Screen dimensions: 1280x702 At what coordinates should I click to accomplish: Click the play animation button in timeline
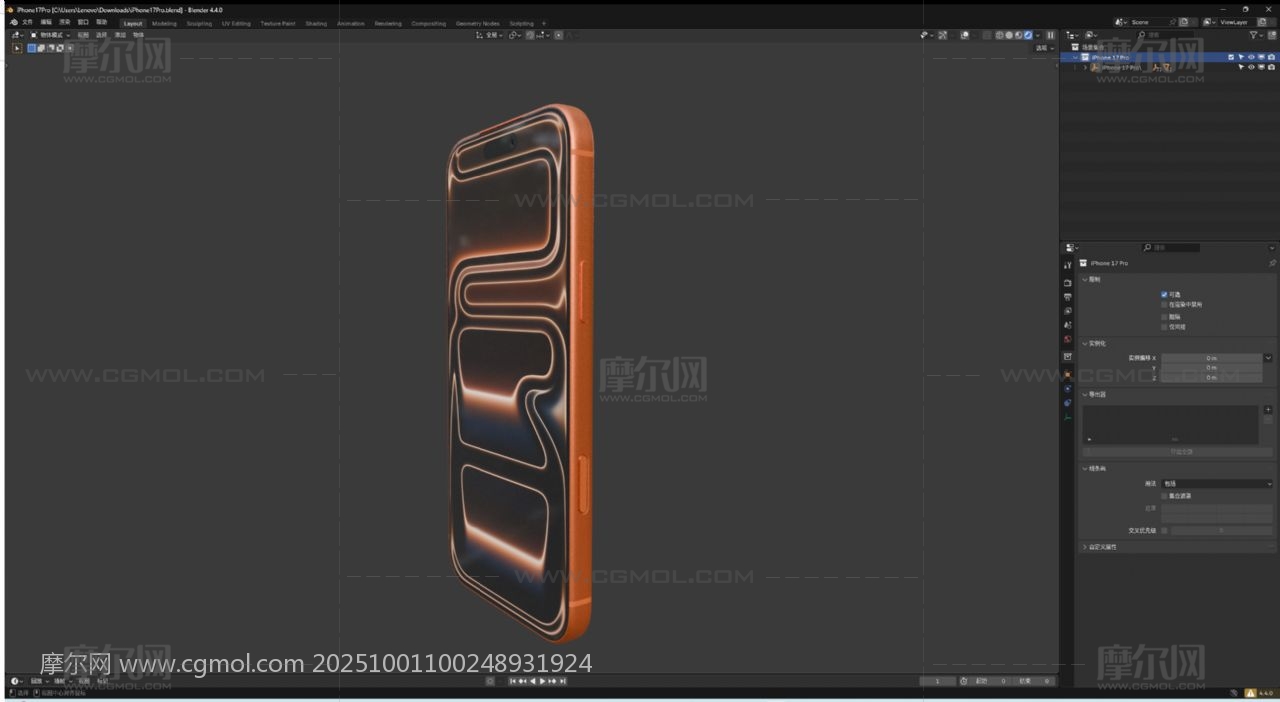543,681
